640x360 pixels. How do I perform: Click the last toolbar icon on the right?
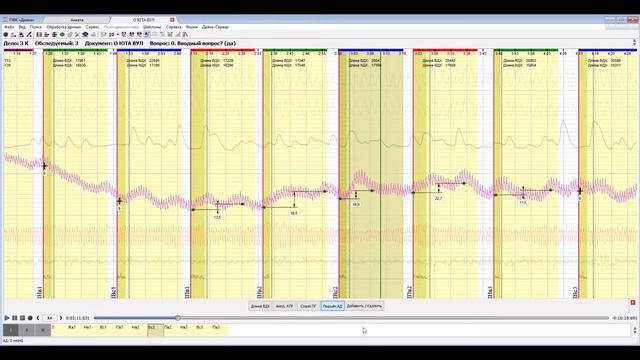coord(185,35)
